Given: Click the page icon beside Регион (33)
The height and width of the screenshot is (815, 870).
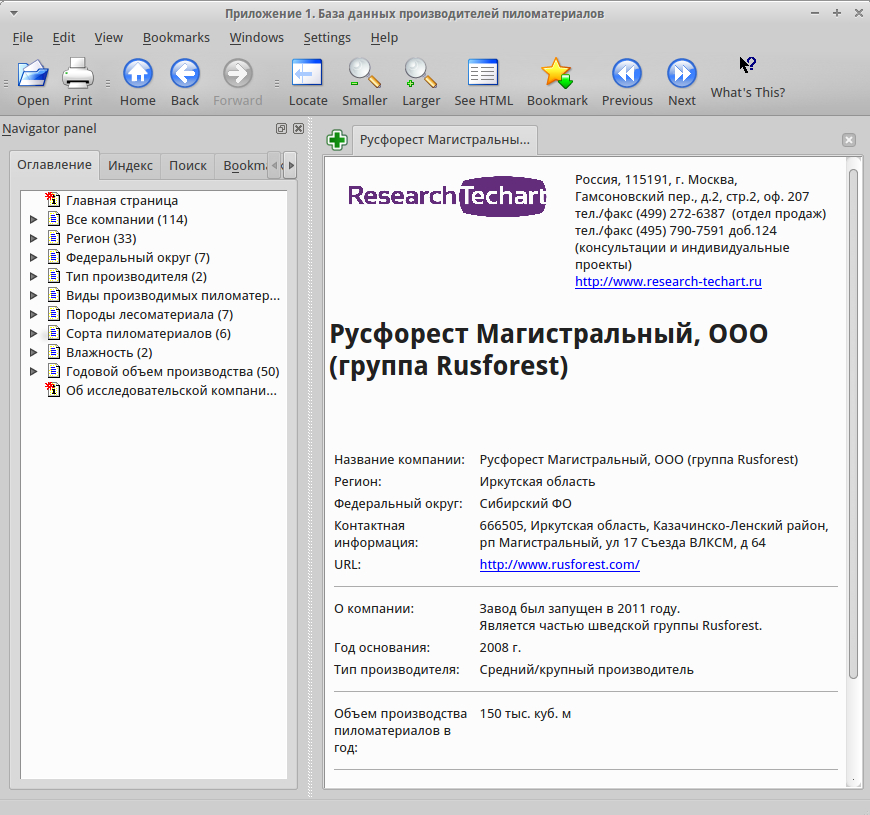Looking at the screenshot, I should pyautogui.click(x=54, y=237).
